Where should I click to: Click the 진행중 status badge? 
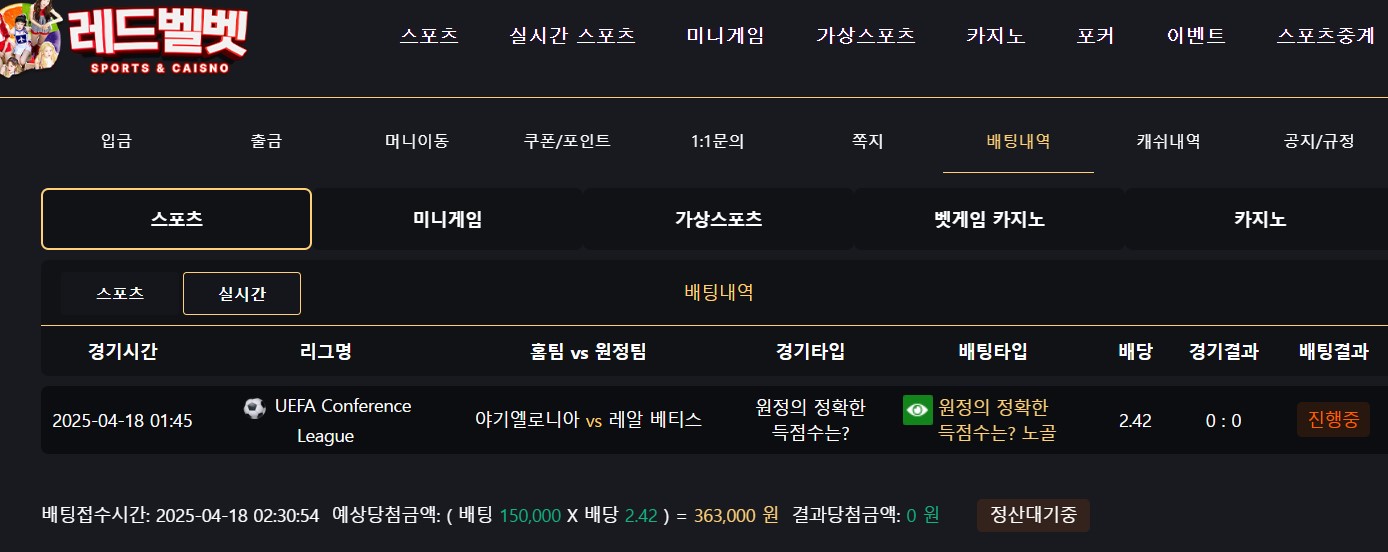[x=1333, y=419]
